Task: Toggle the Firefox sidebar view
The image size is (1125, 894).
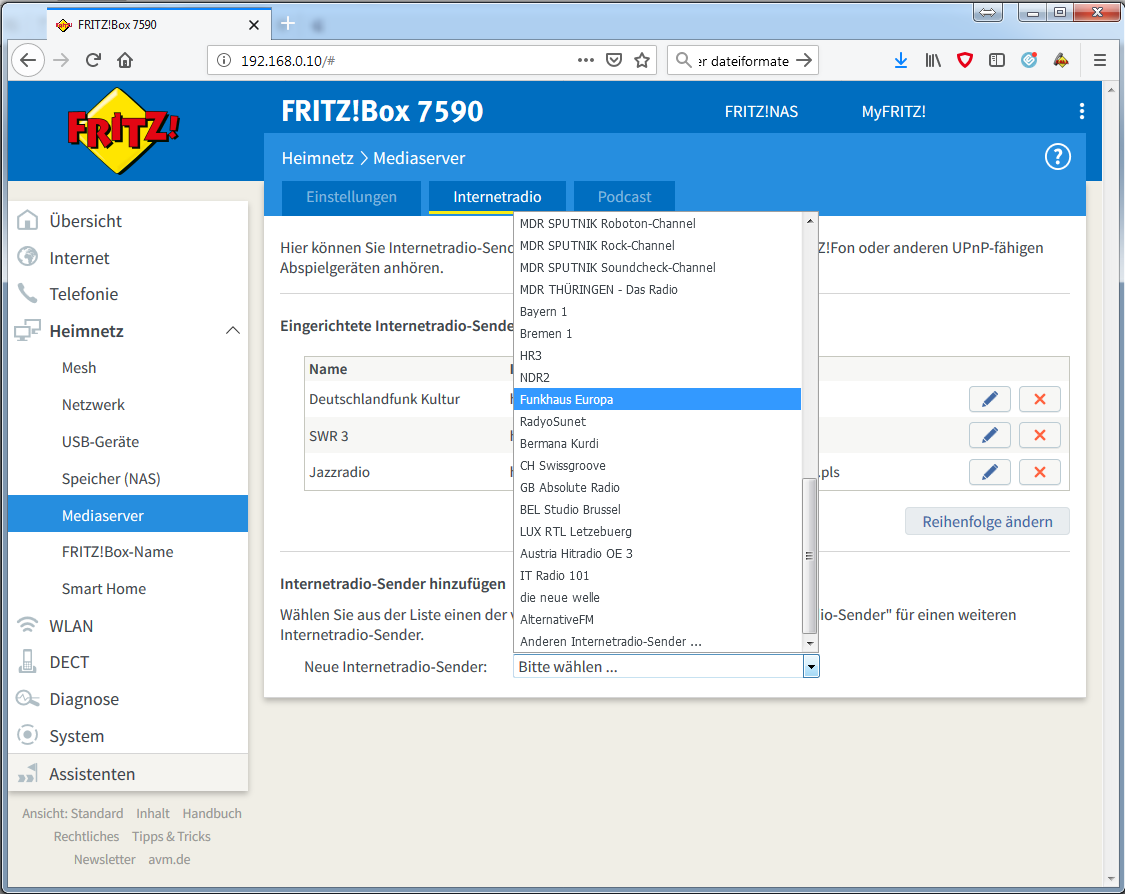Action: click(x=997, y=60)
